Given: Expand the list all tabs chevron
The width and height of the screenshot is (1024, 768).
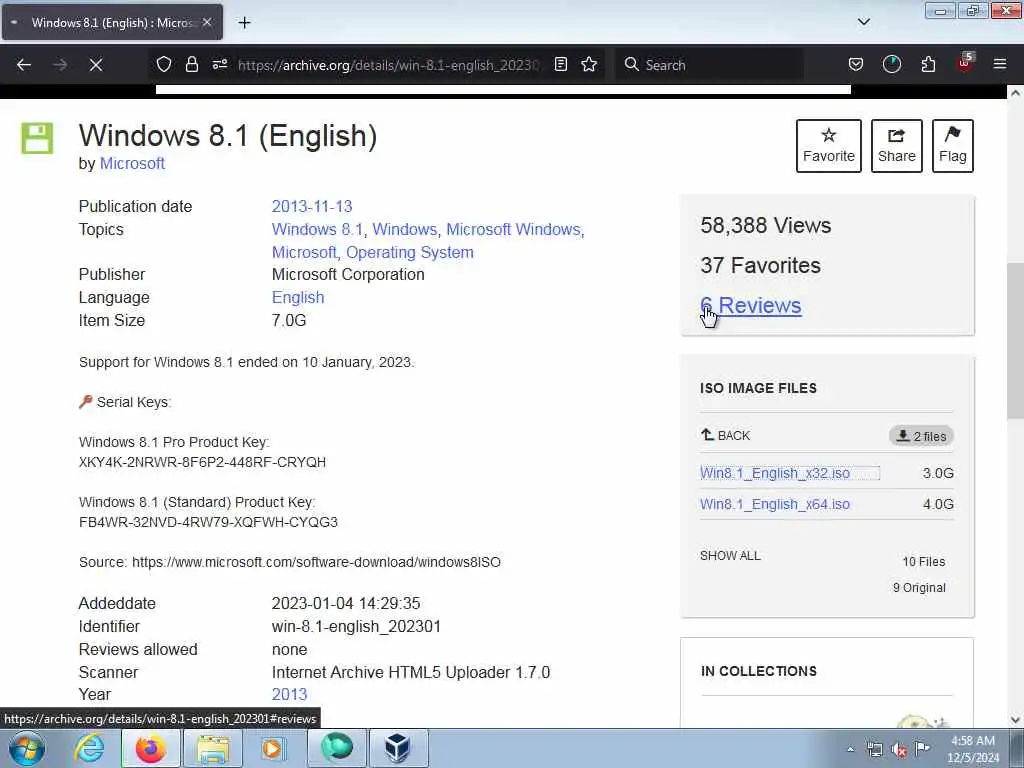Looking at the screenshot, I should [863, 22].
